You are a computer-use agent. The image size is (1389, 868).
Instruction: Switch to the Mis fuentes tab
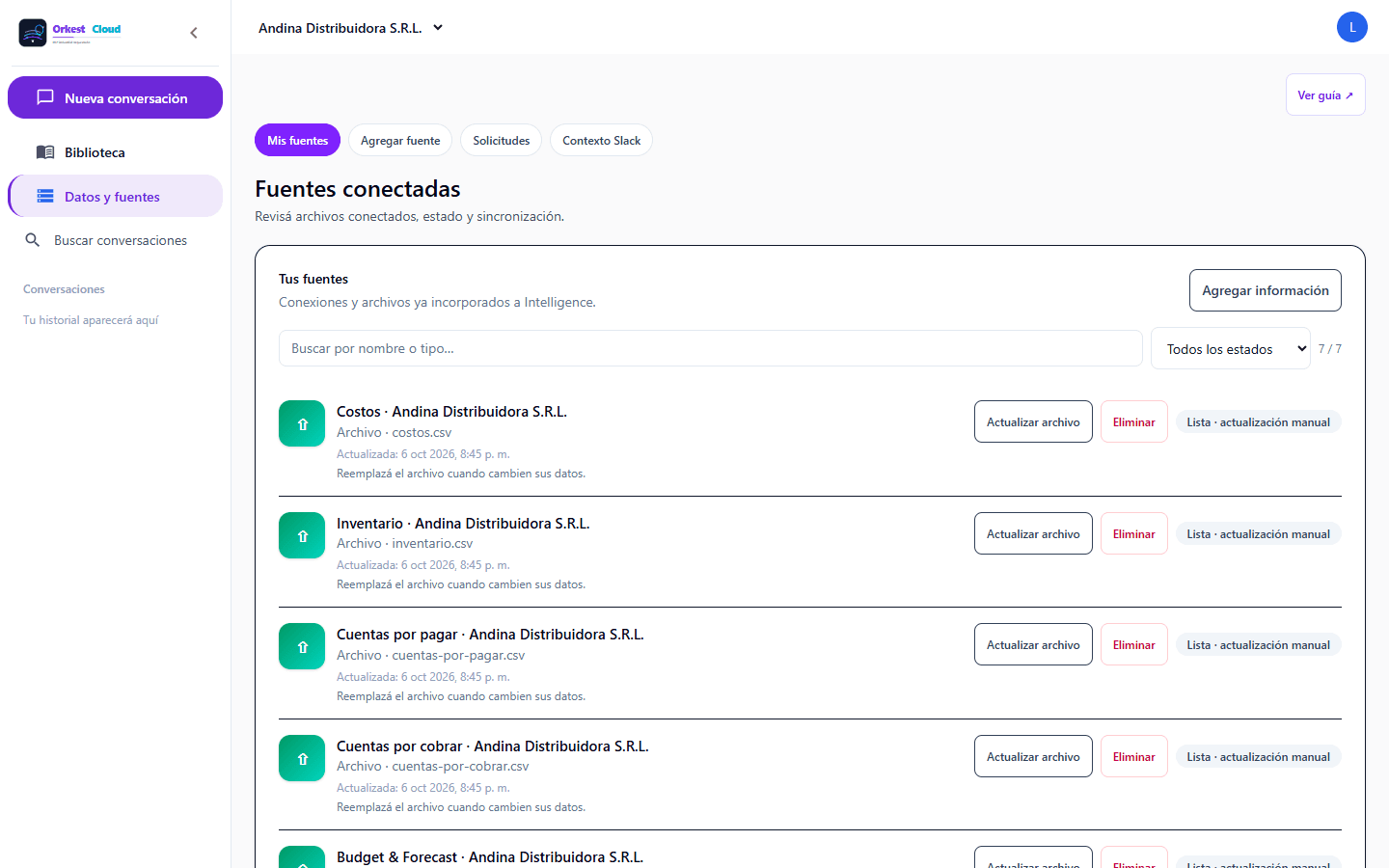[297, 140]
